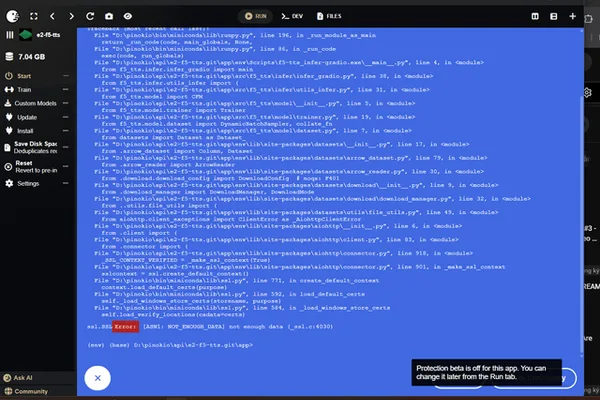Screen dimensions: 600x400
Task: Click the Protection beta notification popup
Action: coord(486,372)
